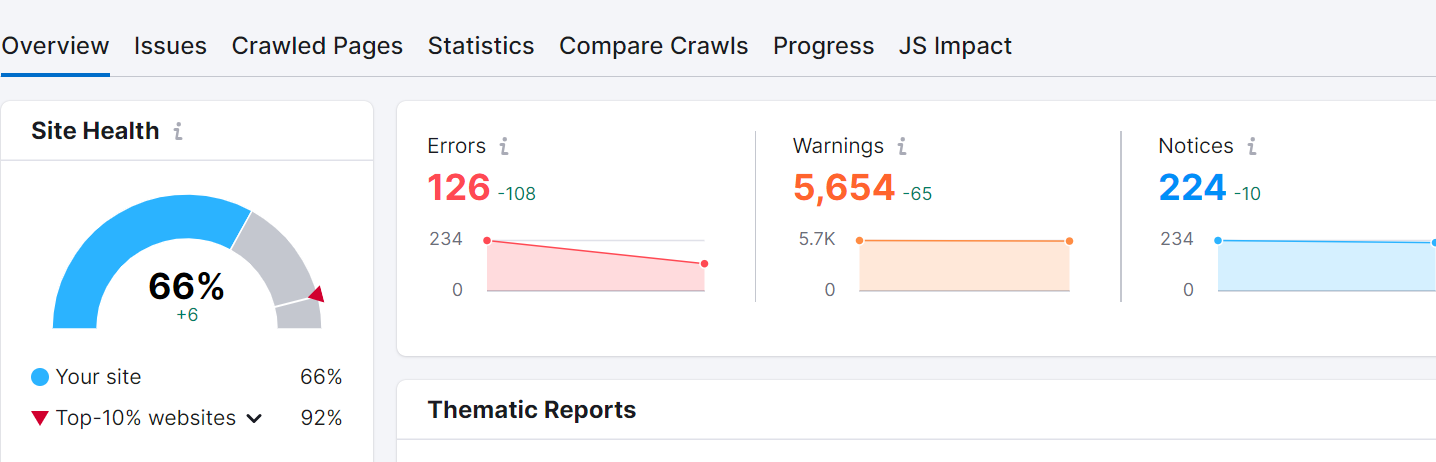This screenshot has height=462, width=1436.
Task: Click the Site Health info icon
Action: [178, 132]
